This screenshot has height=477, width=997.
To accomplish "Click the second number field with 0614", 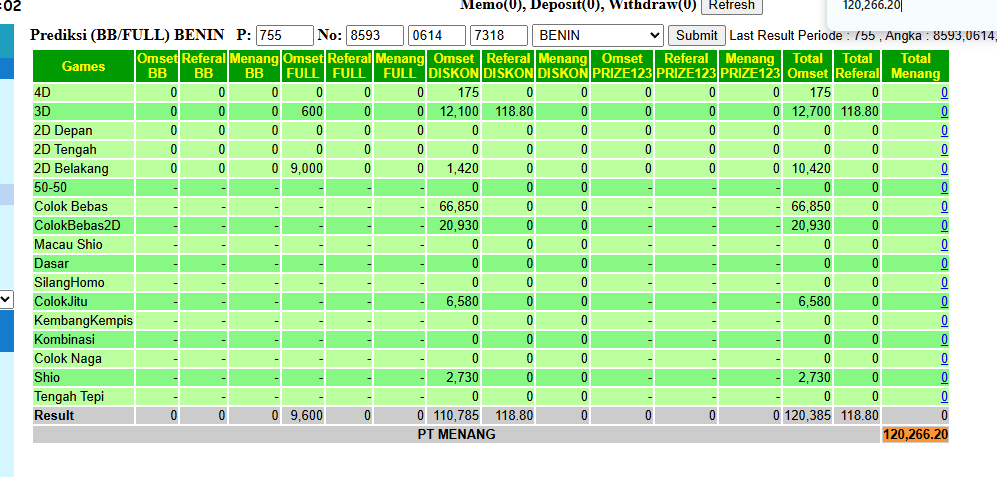I will pyautogui.click(x=437, y=35).
